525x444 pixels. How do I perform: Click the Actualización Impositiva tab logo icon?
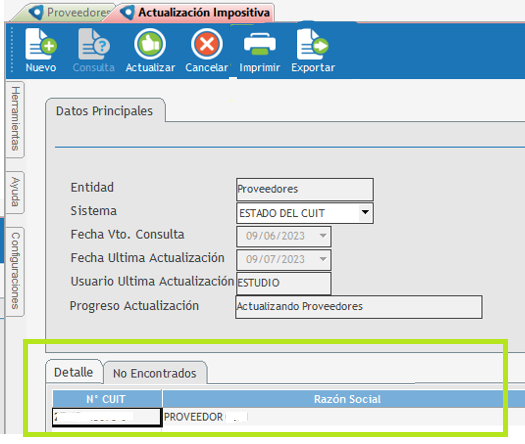pos(127,13)
